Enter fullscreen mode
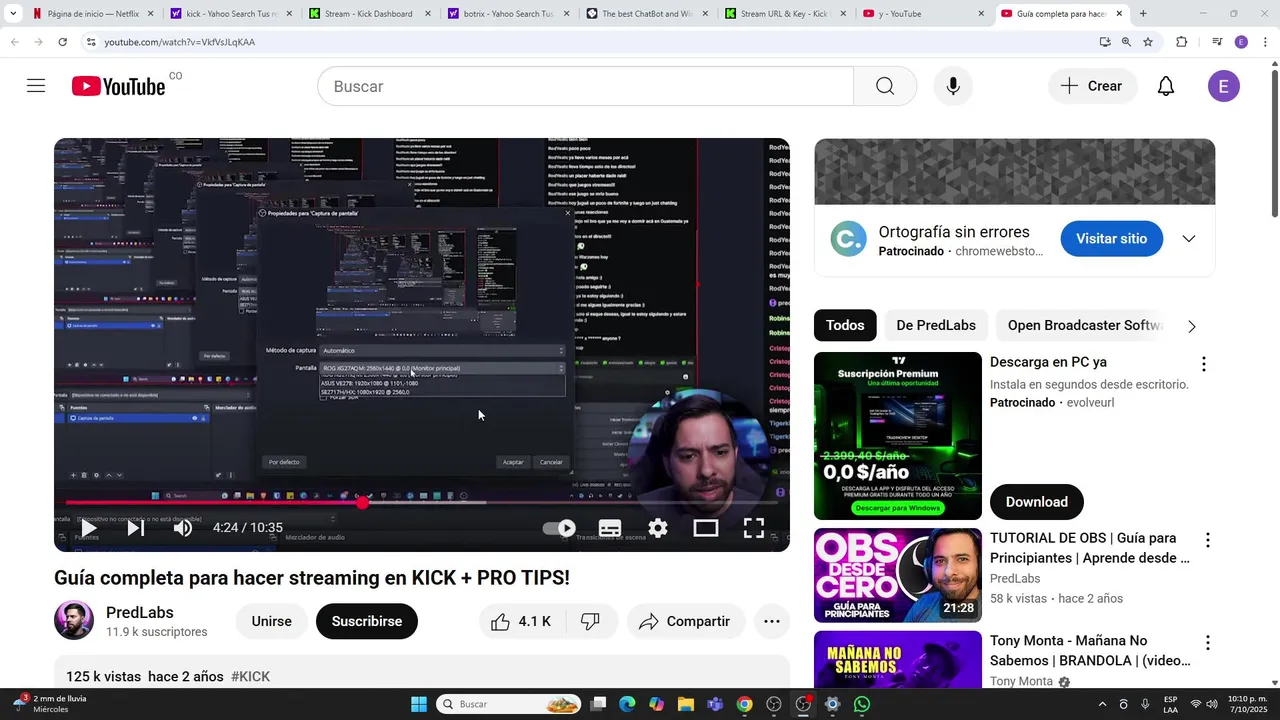 [x=754, y=528]
